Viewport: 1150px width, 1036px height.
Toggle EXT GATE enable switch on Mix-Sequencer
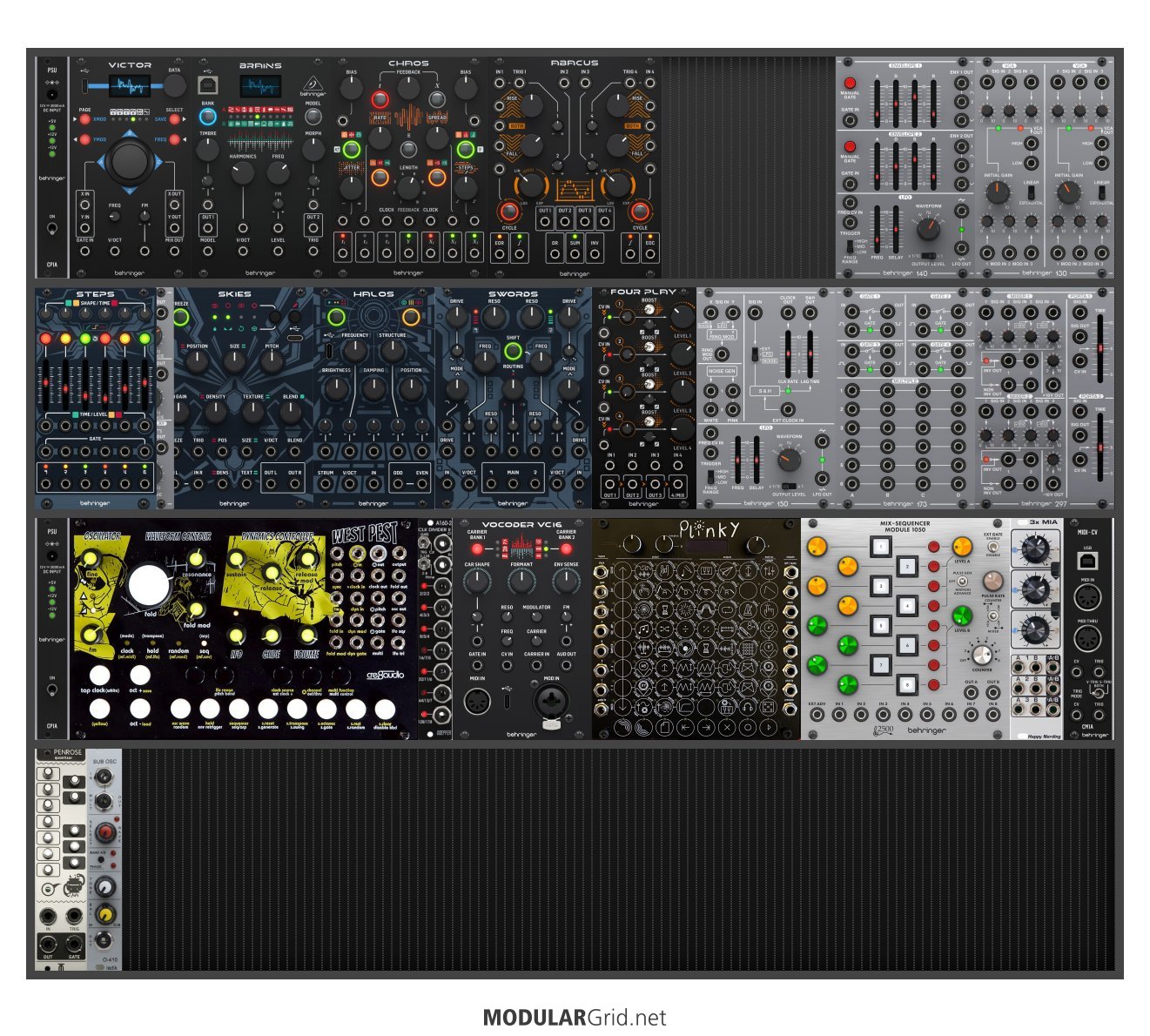(993, 547)
